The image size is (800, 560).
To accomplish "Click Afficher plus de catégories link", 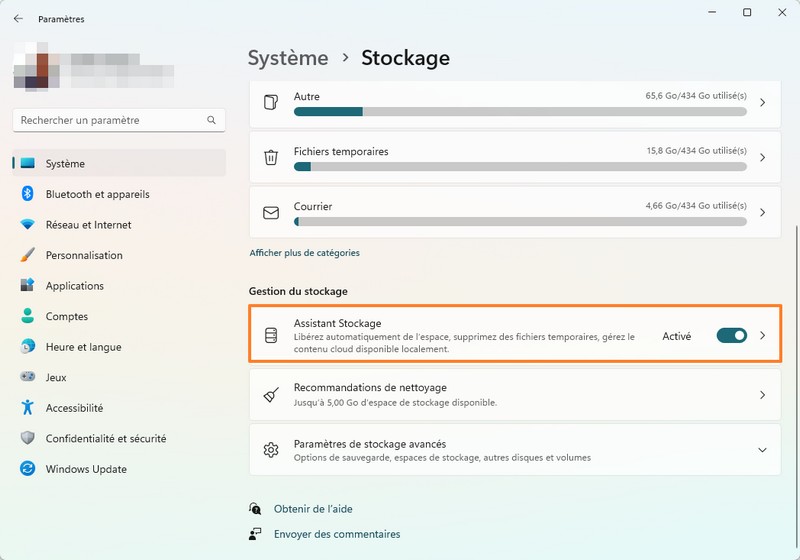I will point(304,253).
